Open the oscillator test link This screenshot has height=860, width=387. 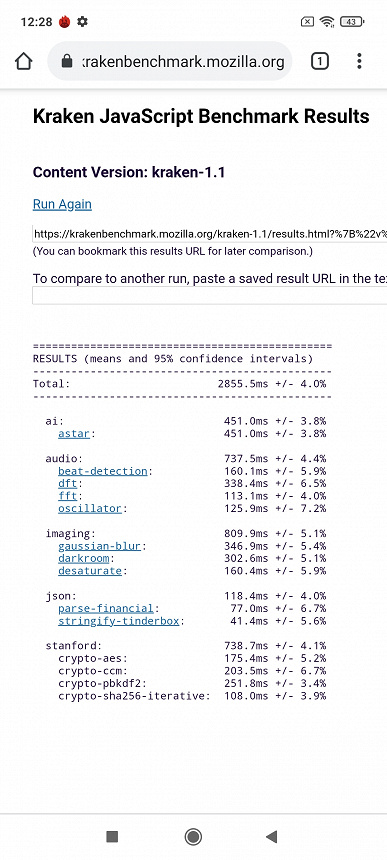90,508
